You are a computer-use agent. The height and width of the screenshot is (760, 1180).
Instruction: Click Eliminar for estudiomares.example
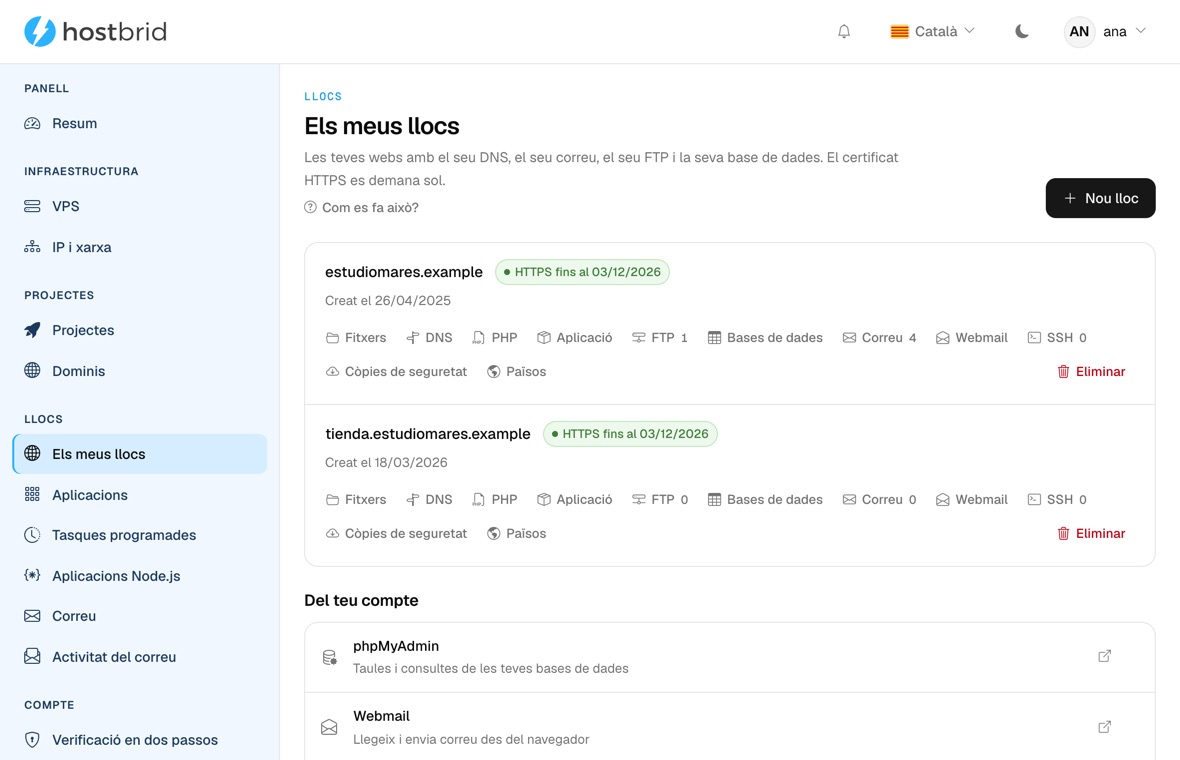1091,372
